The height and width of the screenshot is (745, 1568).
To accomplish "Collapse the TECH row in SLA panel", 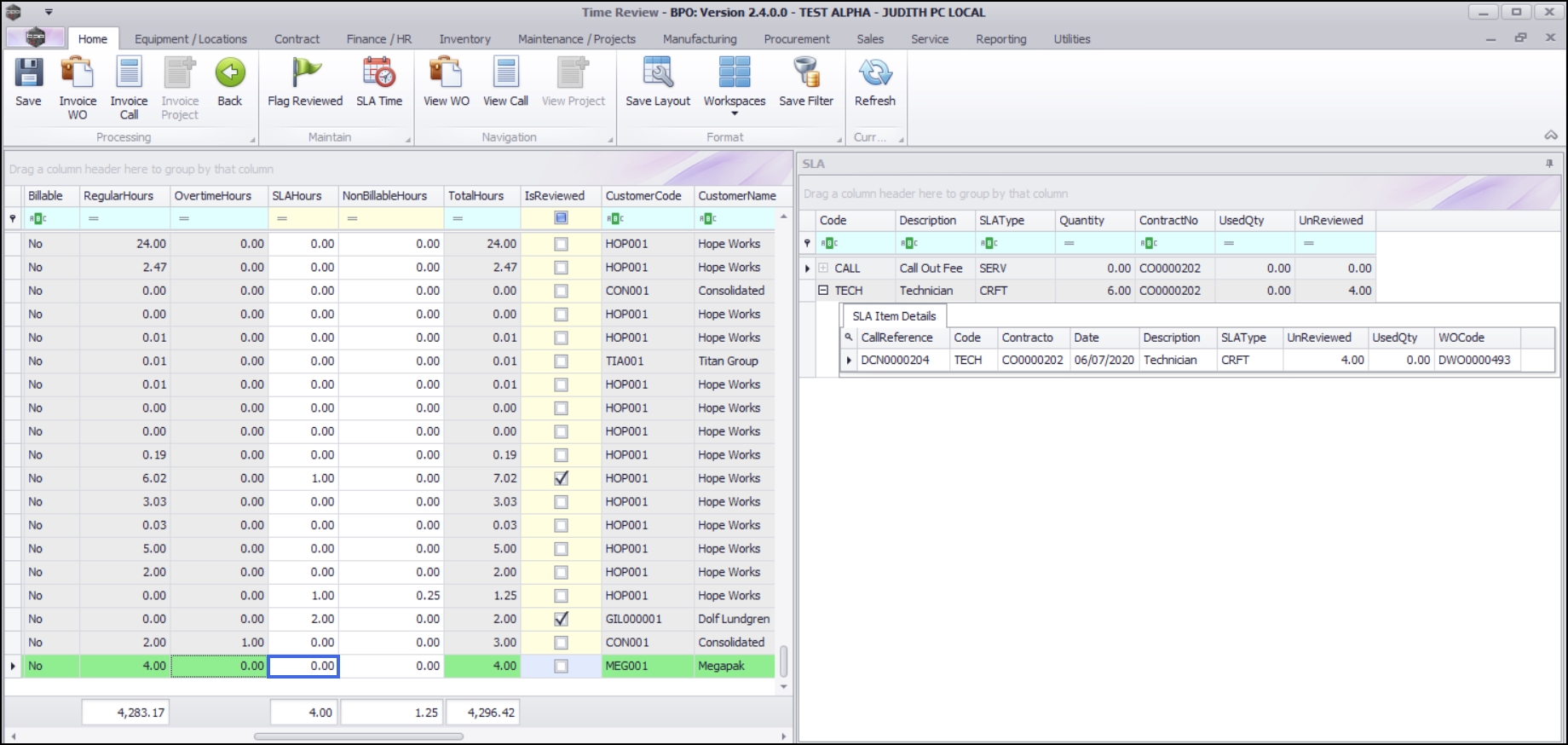I will click(823, 291).
